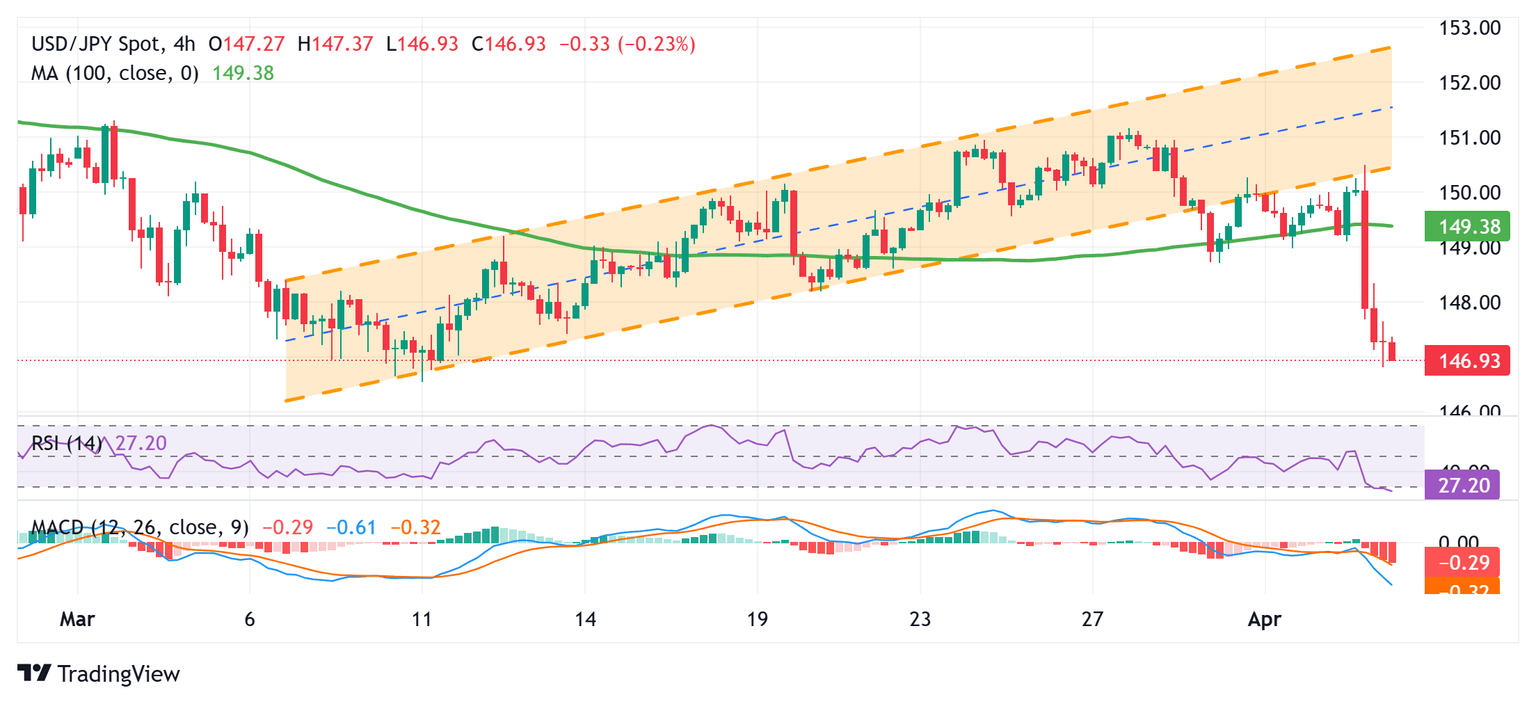Select the RSI (14) indicator label
1536x704 pixels.
click(66, 443)
